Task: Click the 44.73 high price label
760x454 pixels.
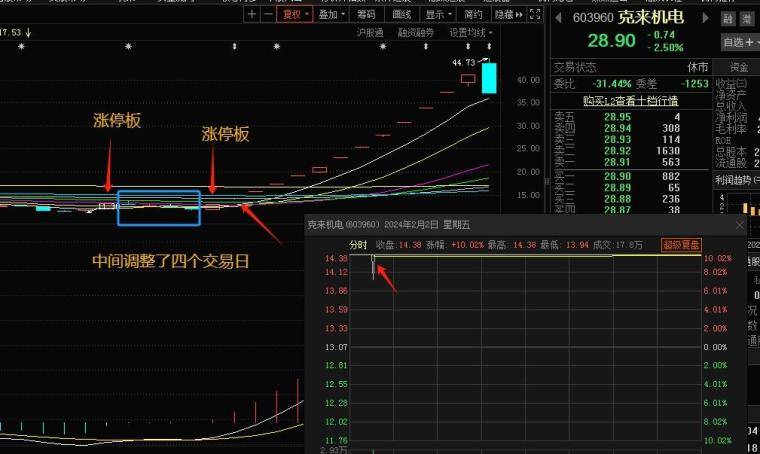Action: pyautogui.click(x=463, y=63)
